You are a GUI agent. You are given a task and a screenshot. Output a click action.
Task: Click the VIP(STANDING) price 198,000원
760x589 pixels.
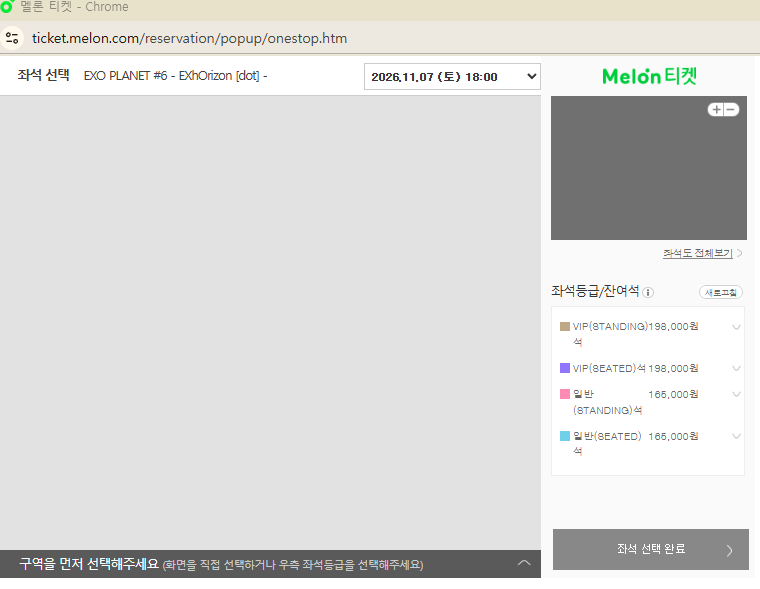pyautogui.click(x=673, y=326)
